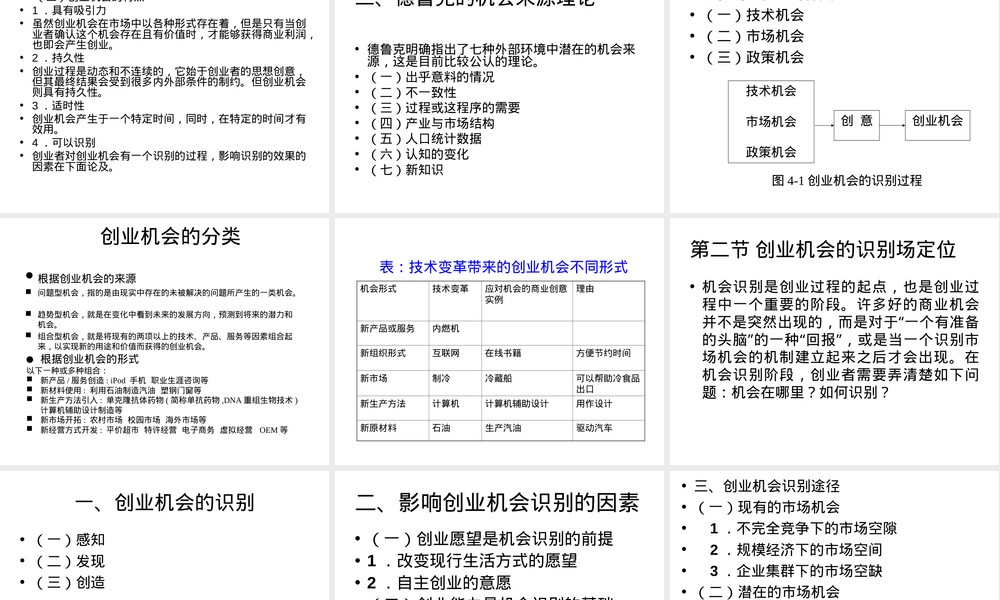The image size is (1000, 600).
Task: Click the bullet 2．持久性
Action: pos(58,58)
